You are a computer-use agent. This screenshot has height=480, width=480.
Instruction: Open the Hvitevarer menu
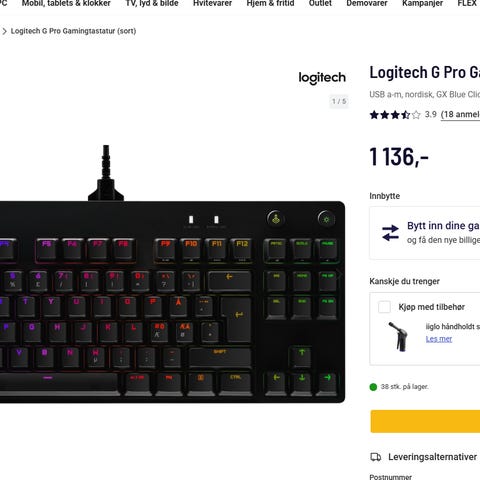[x=212, y=3]
